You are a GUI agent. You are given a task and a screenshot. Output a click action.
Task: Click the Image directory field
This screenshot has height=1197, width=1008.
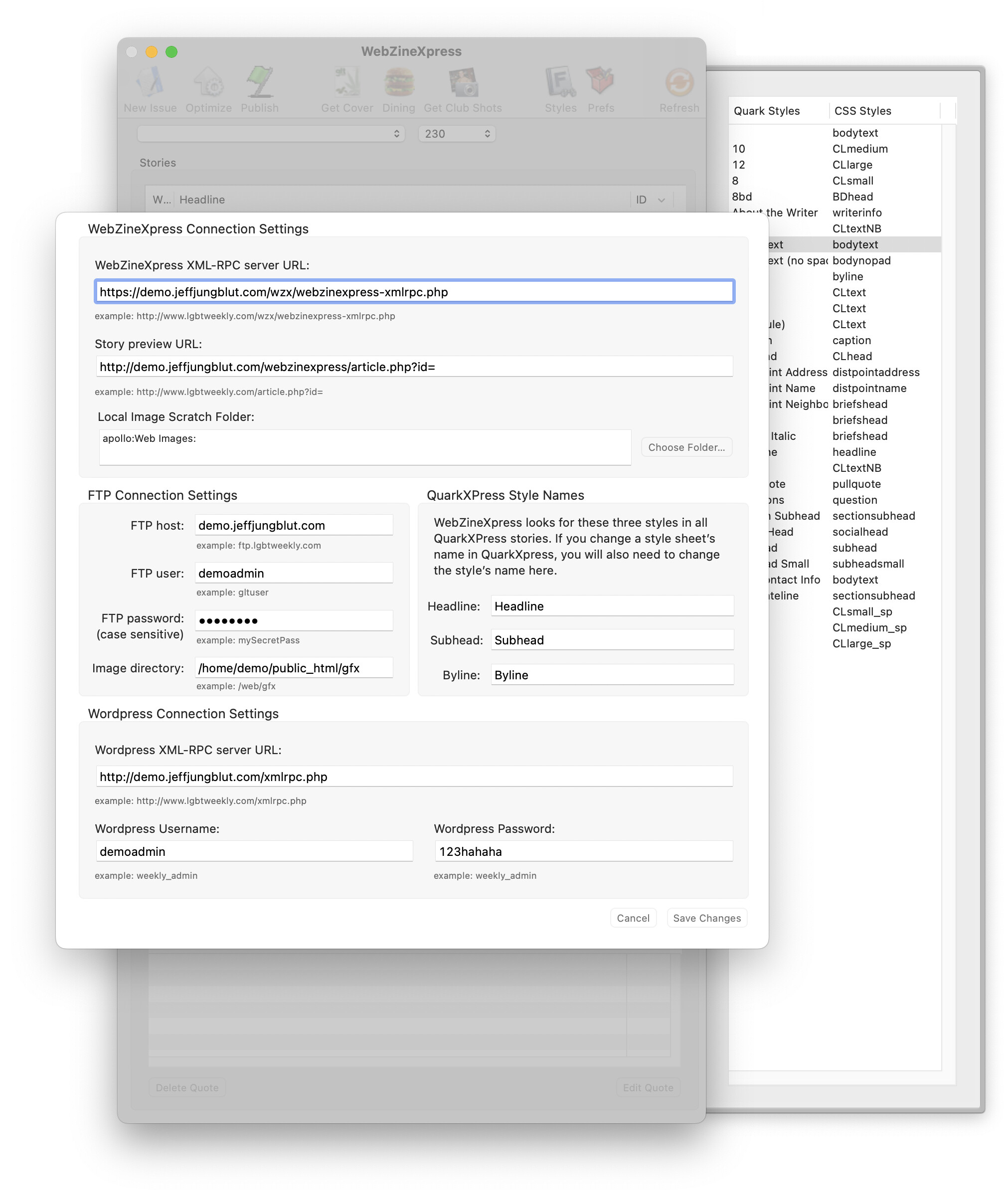coord(294,668)
